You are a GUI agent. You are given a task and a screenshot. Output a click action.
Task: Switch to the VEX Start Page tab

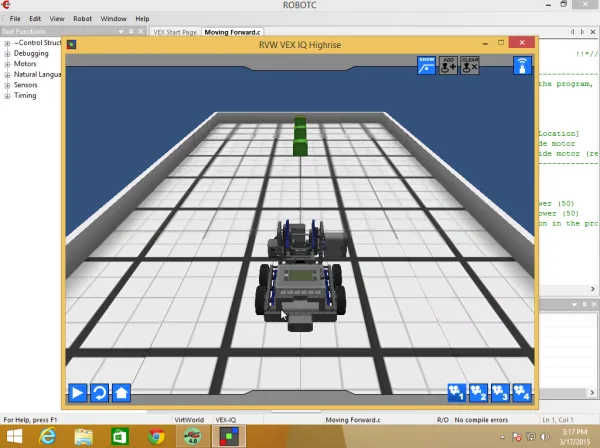click(174, 32)
